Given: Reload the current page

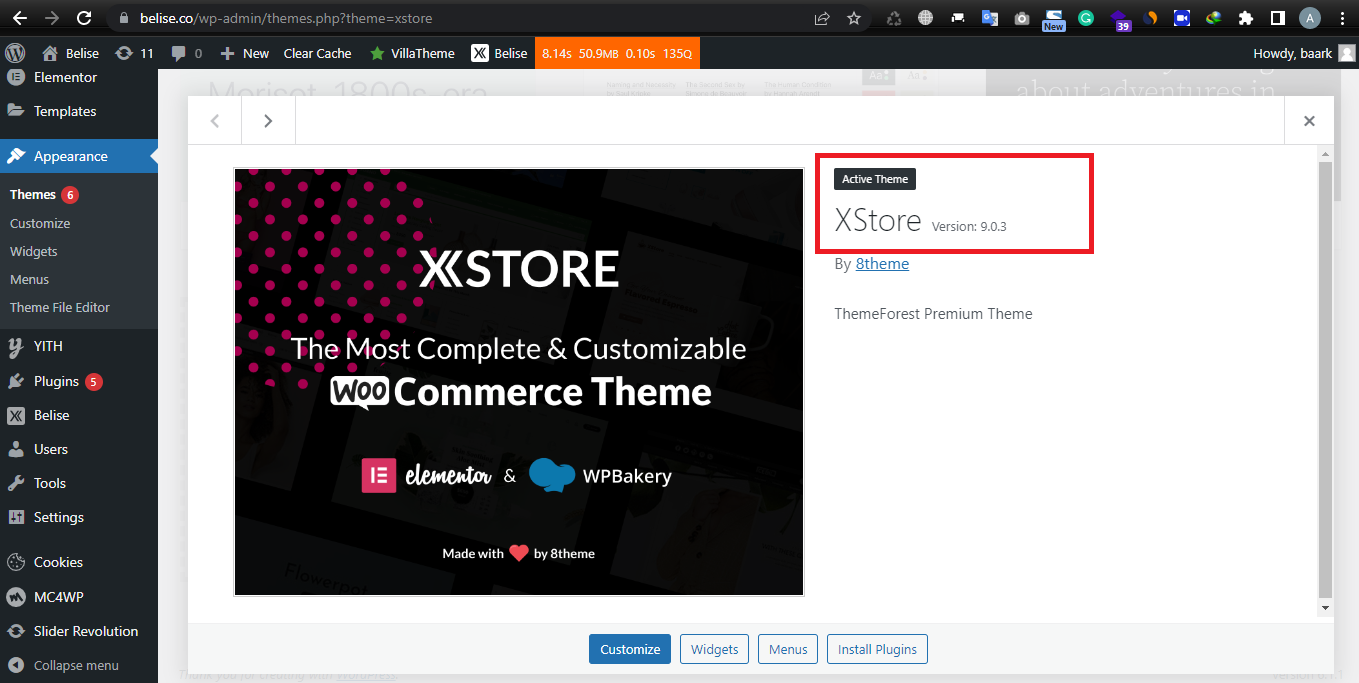Looking at the screenshot, I should coord(84,18).
